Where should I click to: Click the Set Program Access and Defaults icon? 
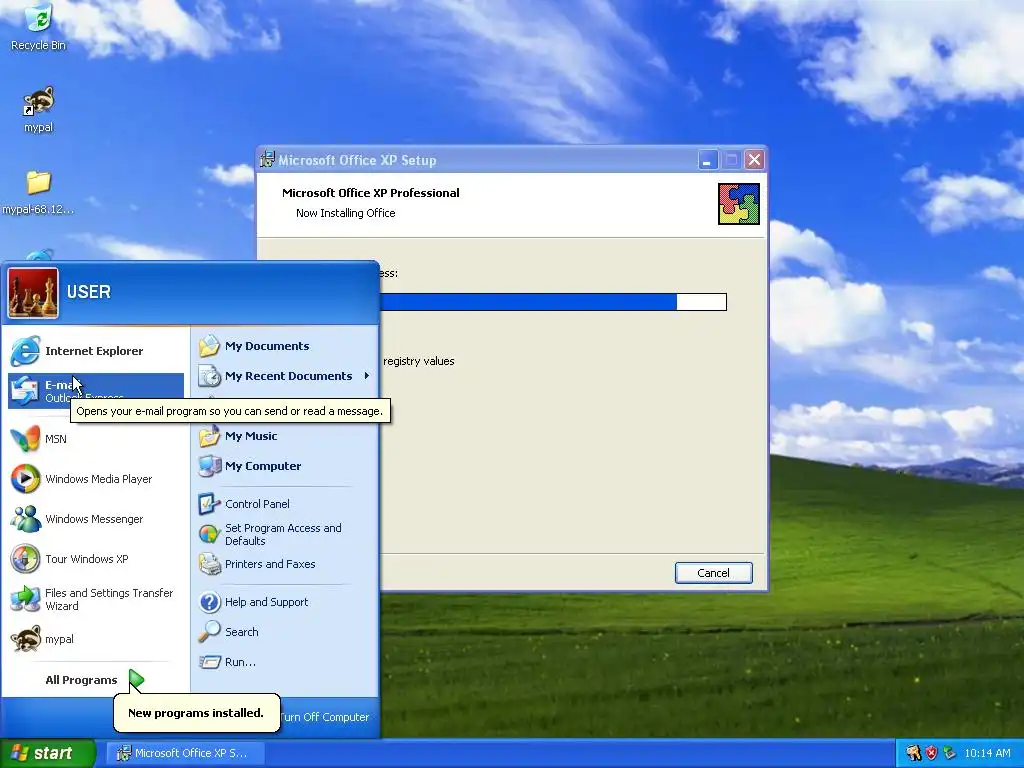point(210,534)
